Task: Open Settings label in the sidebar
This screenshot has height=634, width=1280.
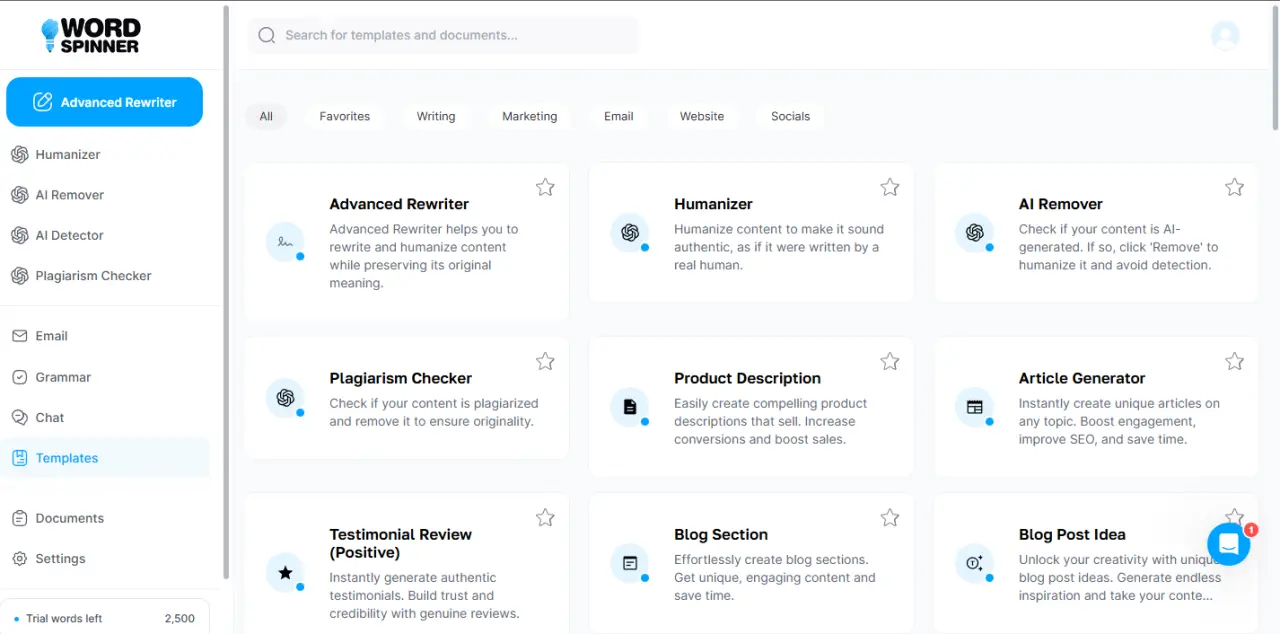Action: (x=61, y=559)
